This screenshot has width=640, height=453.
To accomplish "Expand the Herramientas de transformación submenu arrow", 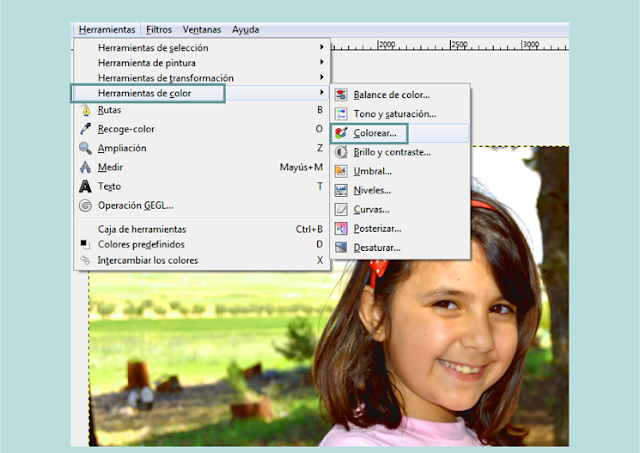I will point(322,77).
